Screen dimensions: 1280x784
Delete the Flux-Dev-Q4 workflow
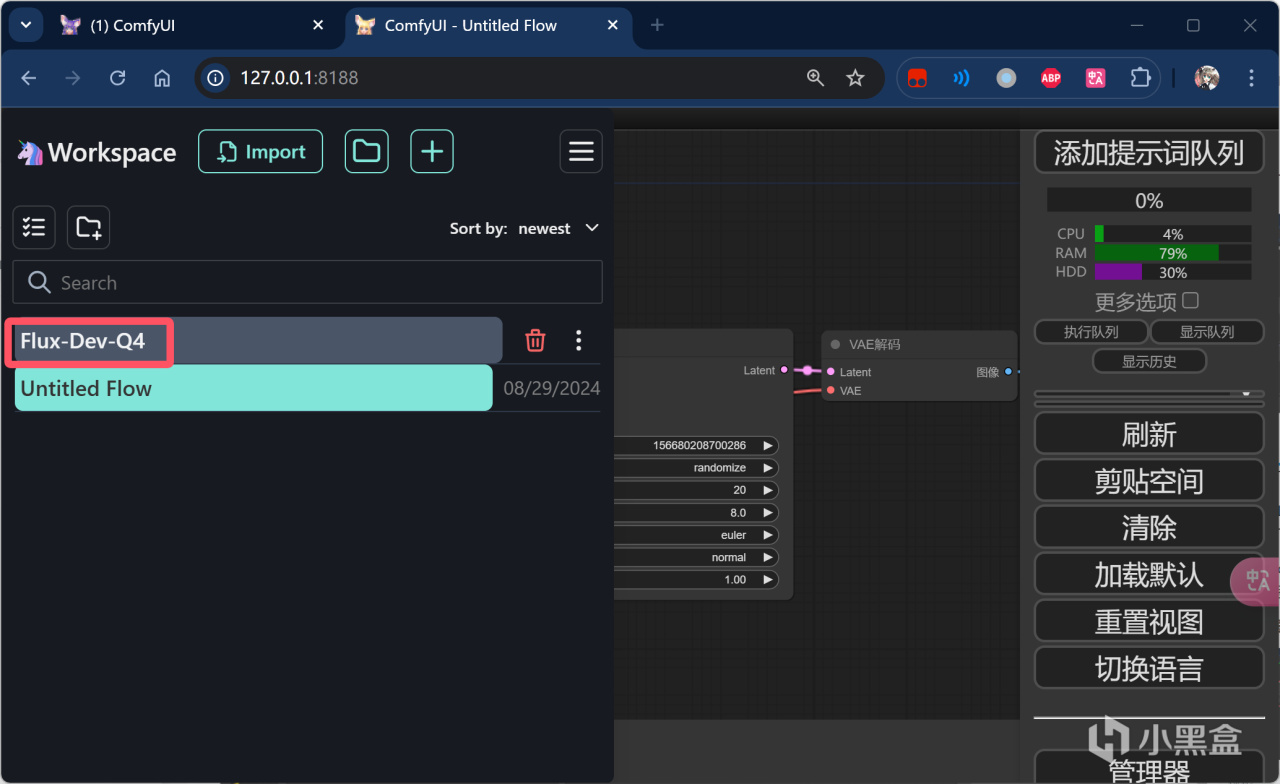click(536, 341)
